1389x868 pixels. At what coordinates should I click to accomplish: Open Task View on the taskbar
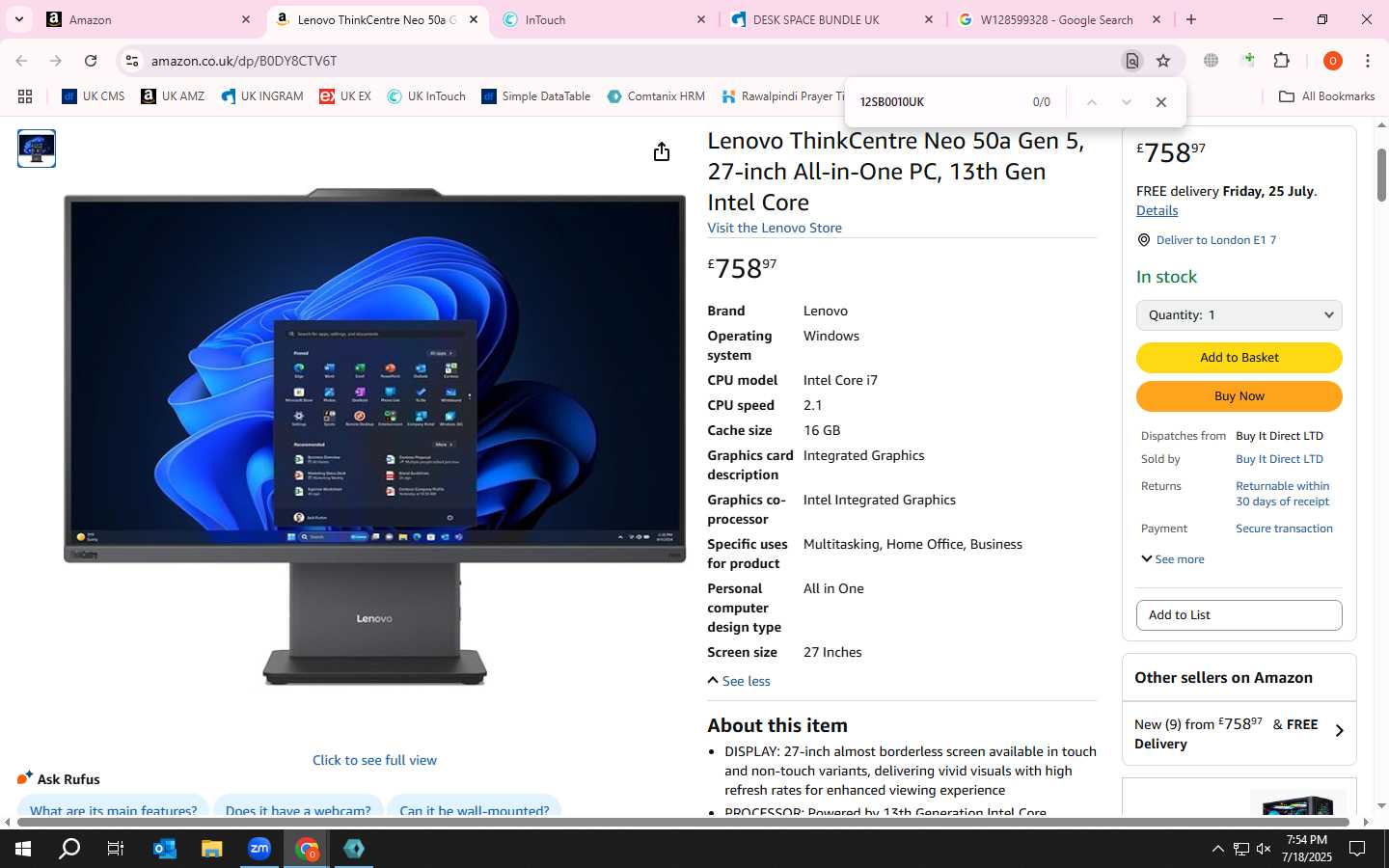coord(116,849)
